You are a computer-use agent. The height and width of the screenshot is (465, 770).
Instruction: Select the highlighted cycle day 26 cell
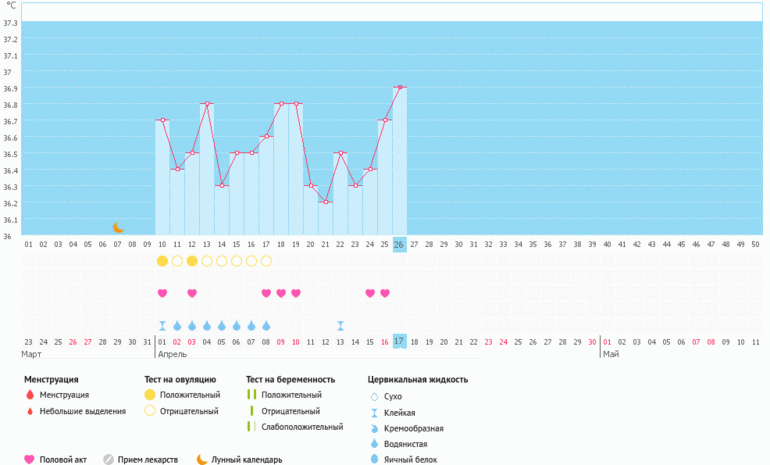point(399,244)
